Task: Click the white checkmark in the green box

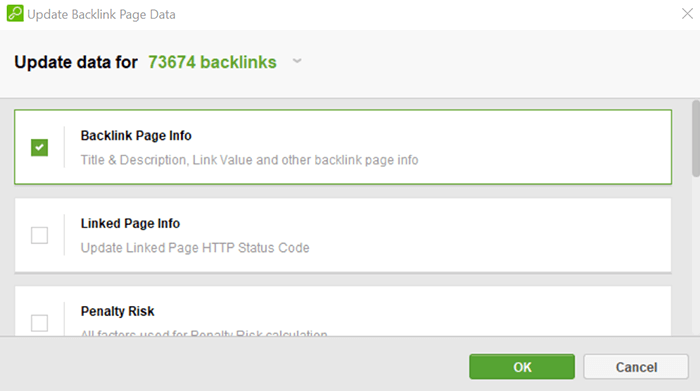Action: click(x=39, y=147)
